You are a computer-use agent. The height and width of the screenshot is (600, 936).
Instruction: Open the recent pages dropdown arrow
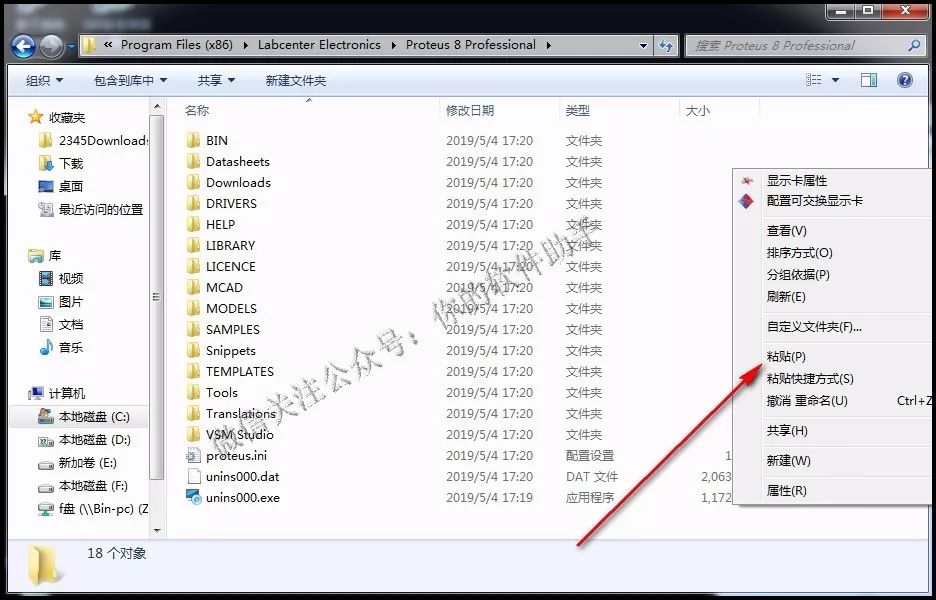tap(71, 46)
